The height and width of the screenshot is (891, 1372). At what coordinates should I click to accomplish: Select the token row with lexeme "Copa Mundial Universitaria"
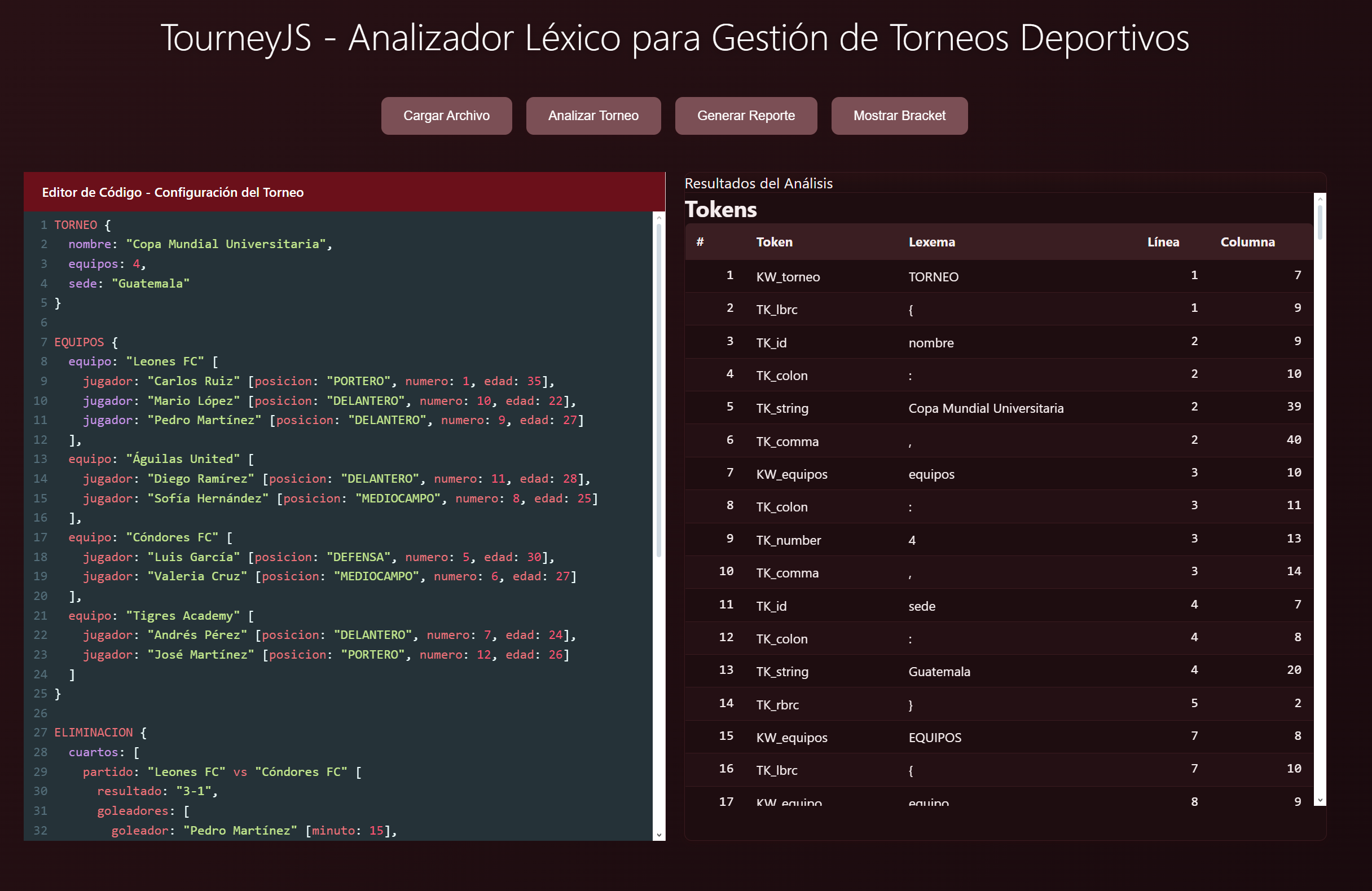click(980, 408)
